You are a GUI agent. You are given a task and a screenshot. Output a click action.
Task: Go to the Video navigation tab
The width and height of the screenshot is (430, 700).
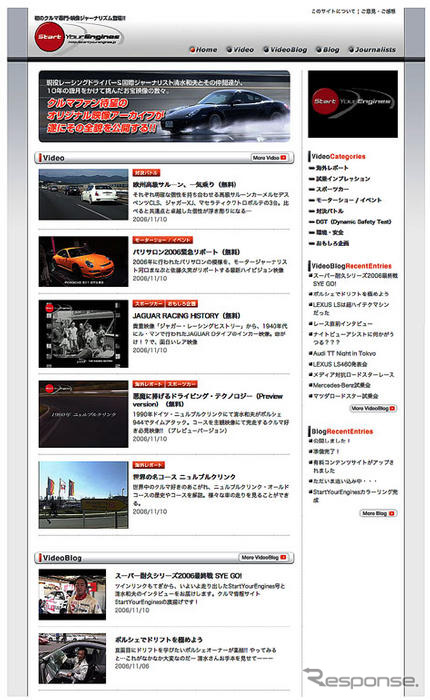coord(240,50)
